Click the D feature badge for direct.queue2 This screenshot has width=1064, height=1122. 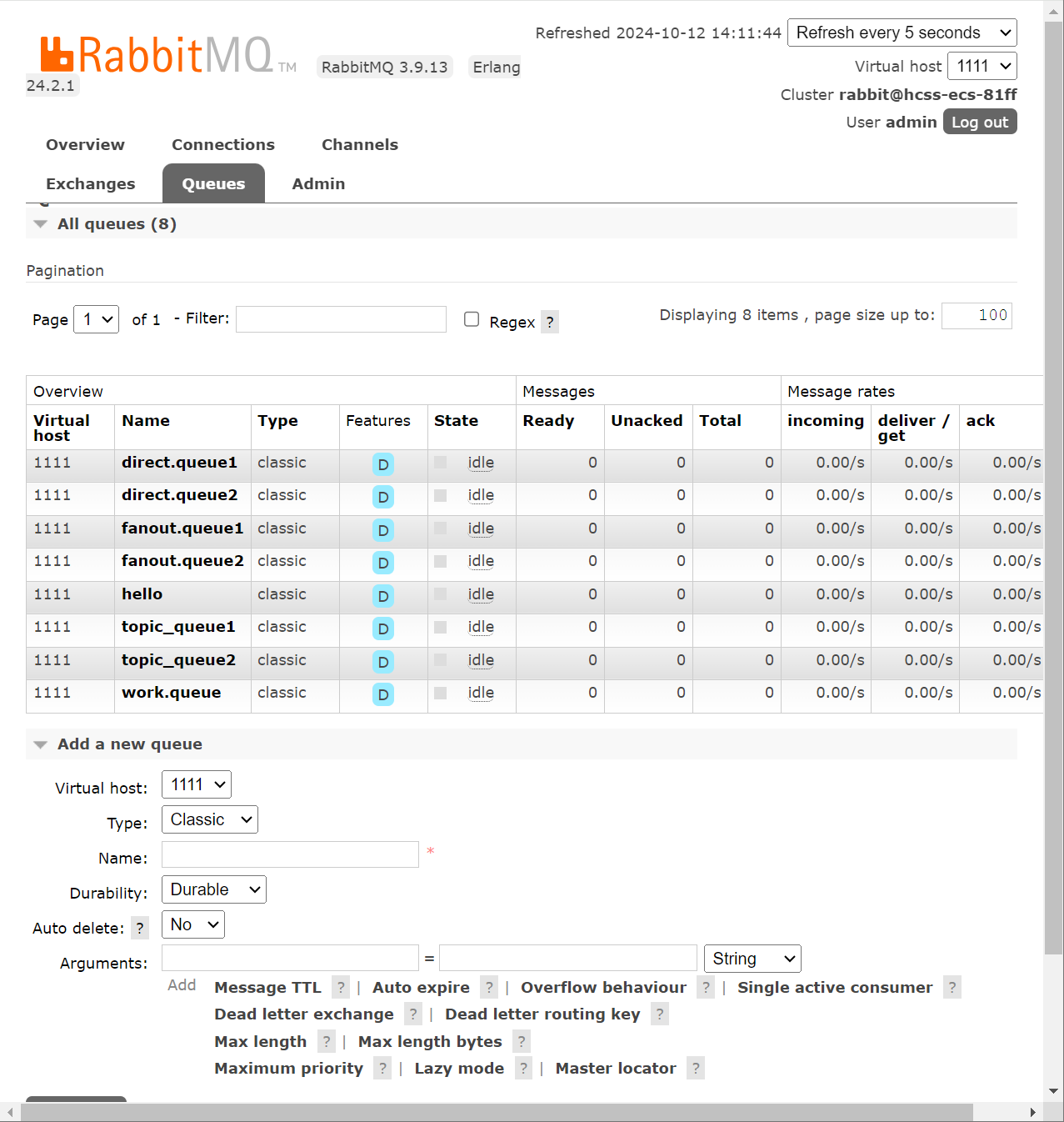tap(383, 498)
